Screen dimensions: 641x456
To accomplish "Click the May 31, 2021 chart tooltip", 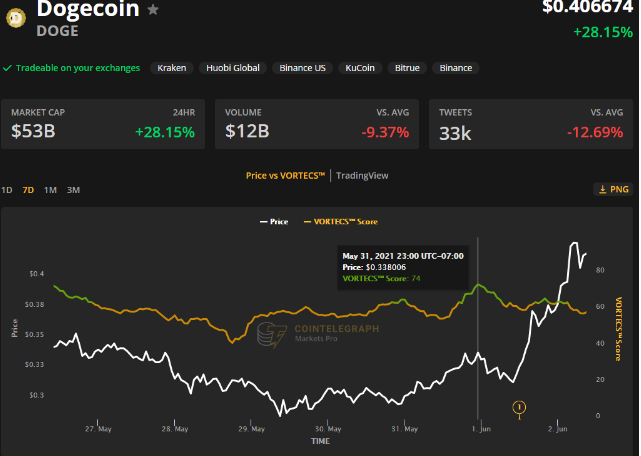I will (403, 267).
